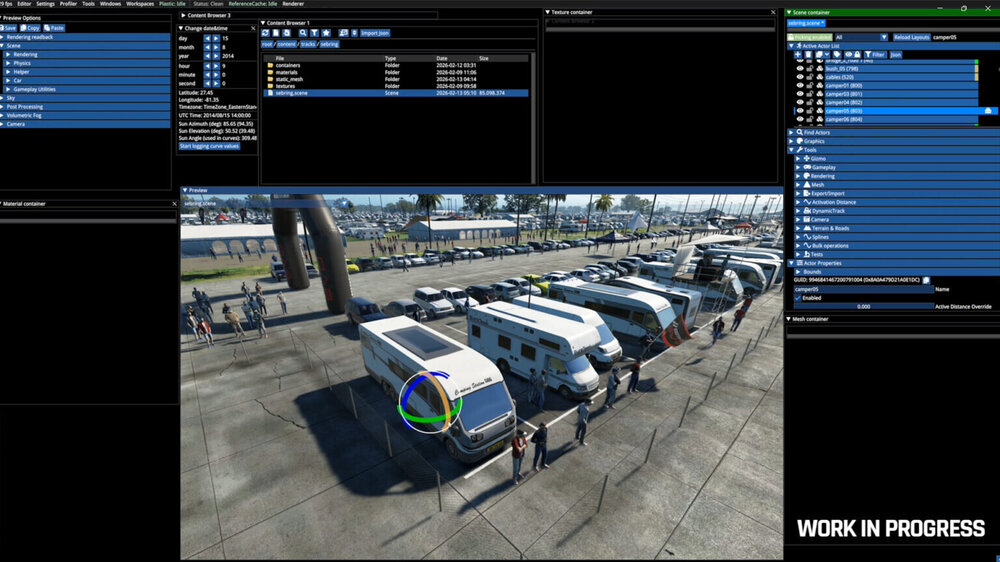Hide the camper05 (803) actor
This screenshot has height=562, width=1000.
[800, 110]
